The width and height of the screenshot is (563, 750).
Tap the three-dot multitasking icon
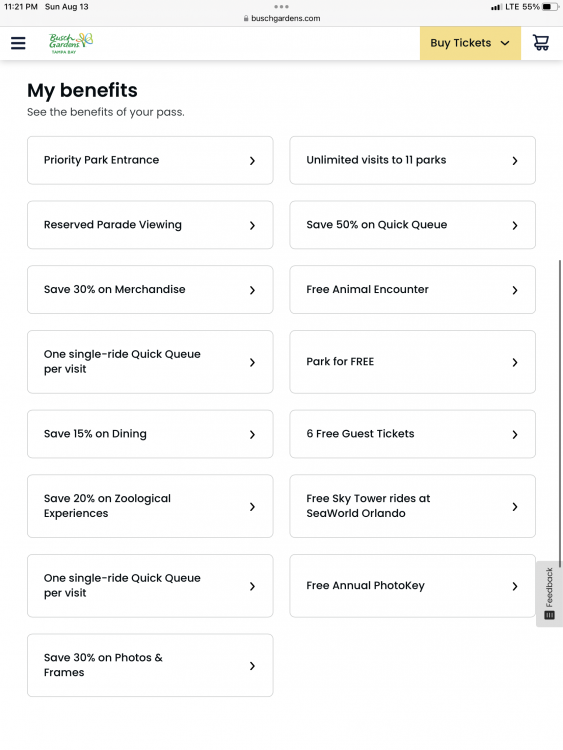(x=281, y=7)
